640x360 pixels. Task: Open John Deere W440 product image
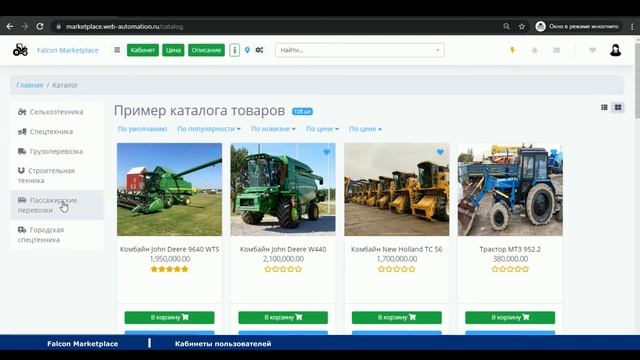(283, 189)
